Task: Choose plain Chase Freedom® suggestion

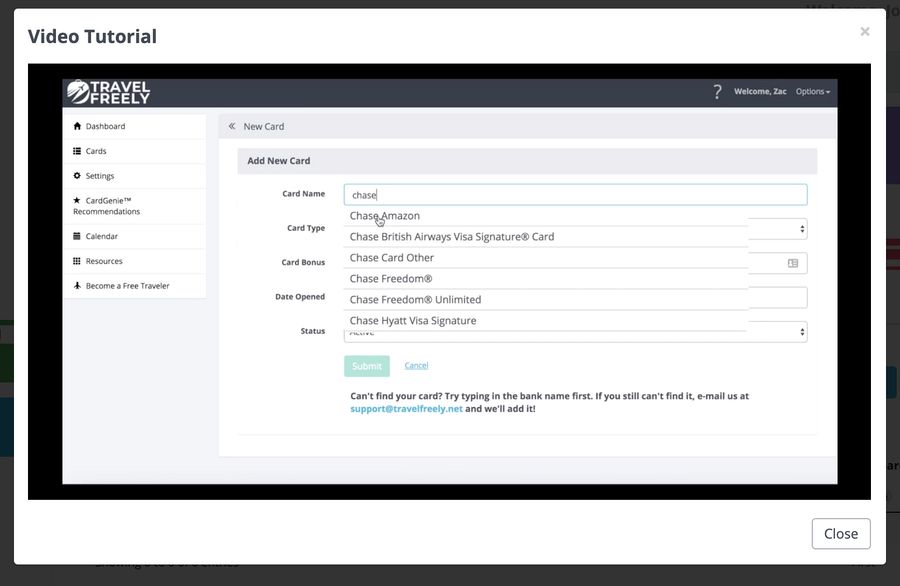Action: (x=546, y=278)
